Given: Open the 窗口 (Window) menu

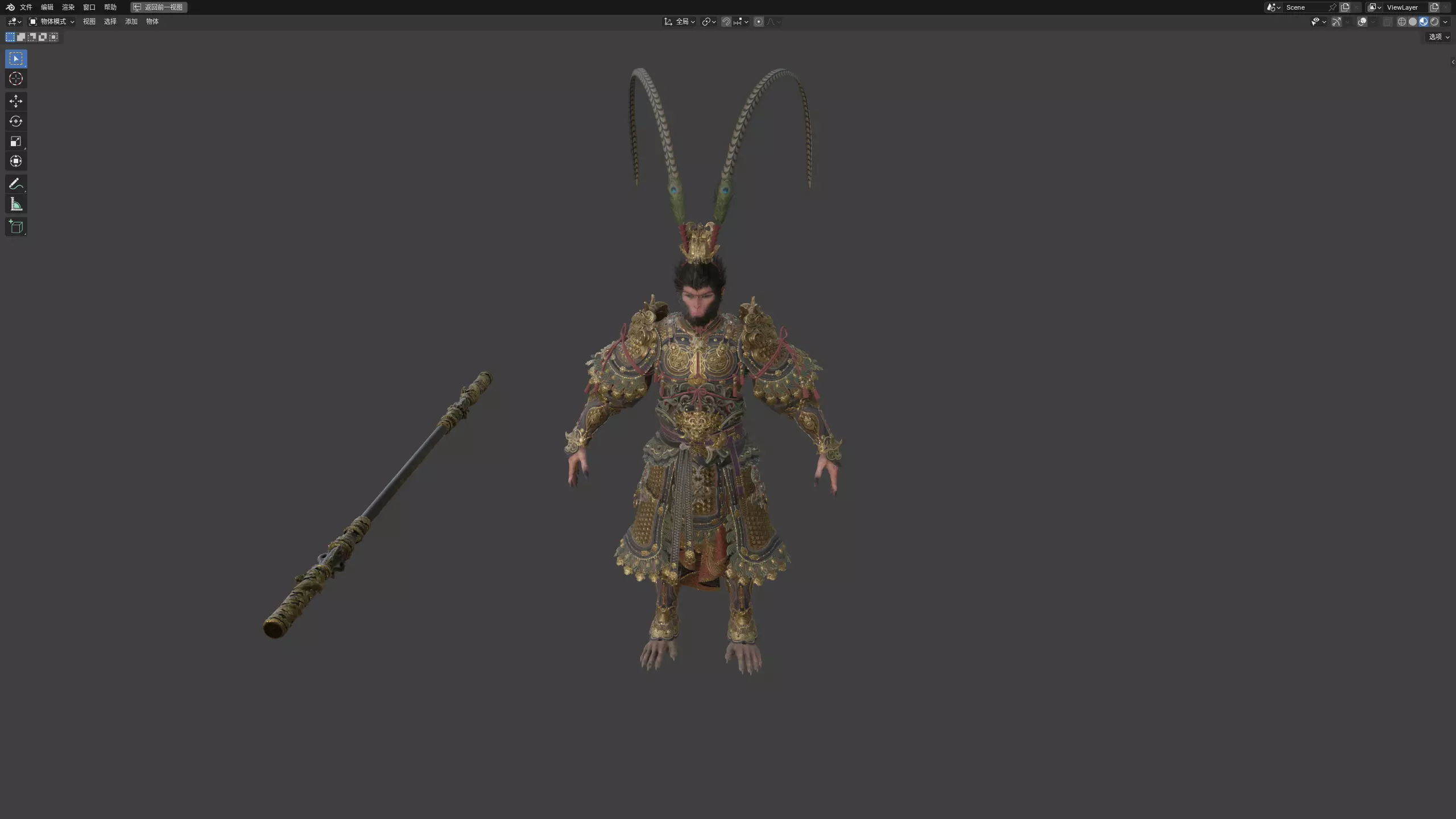Looking at the screenshot, I should [x=89, y=7].
